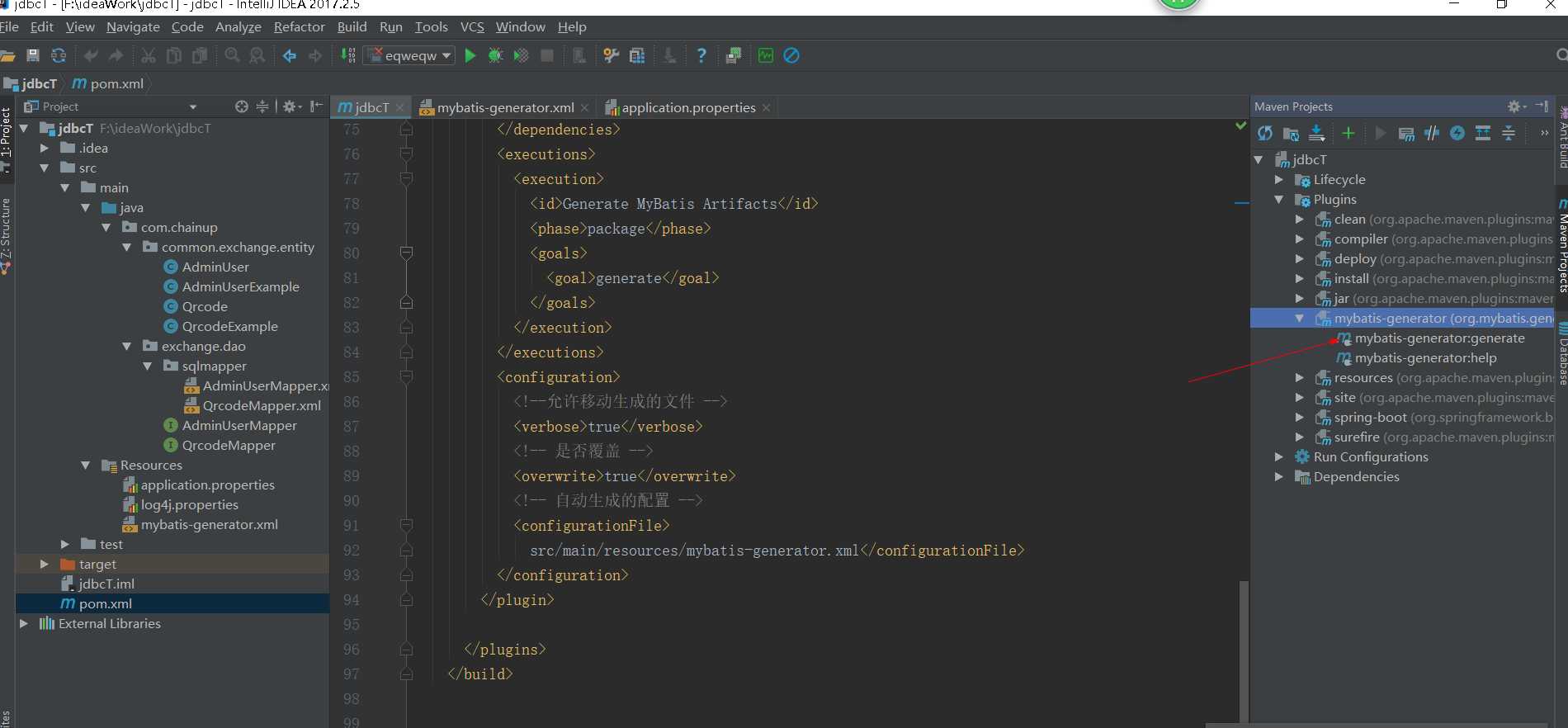Screen dimensions: 1568x728
Task: Run eqweqw with green play button
Action: (x=470, y=55)
